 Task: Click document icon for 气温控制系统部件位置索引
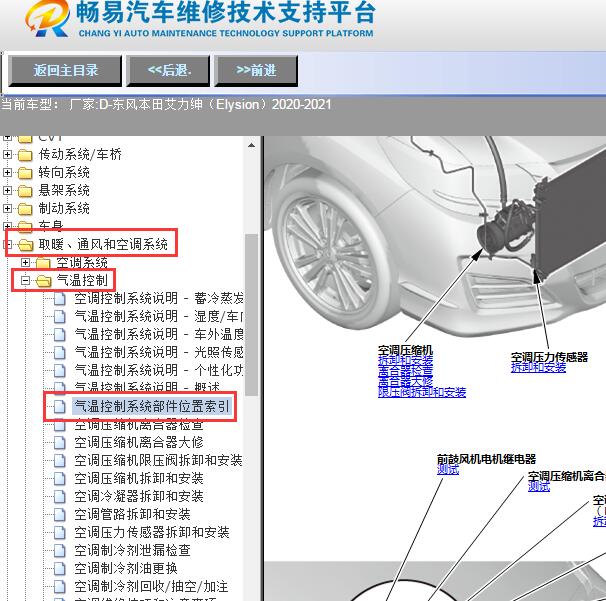click(x=60, y=406)
